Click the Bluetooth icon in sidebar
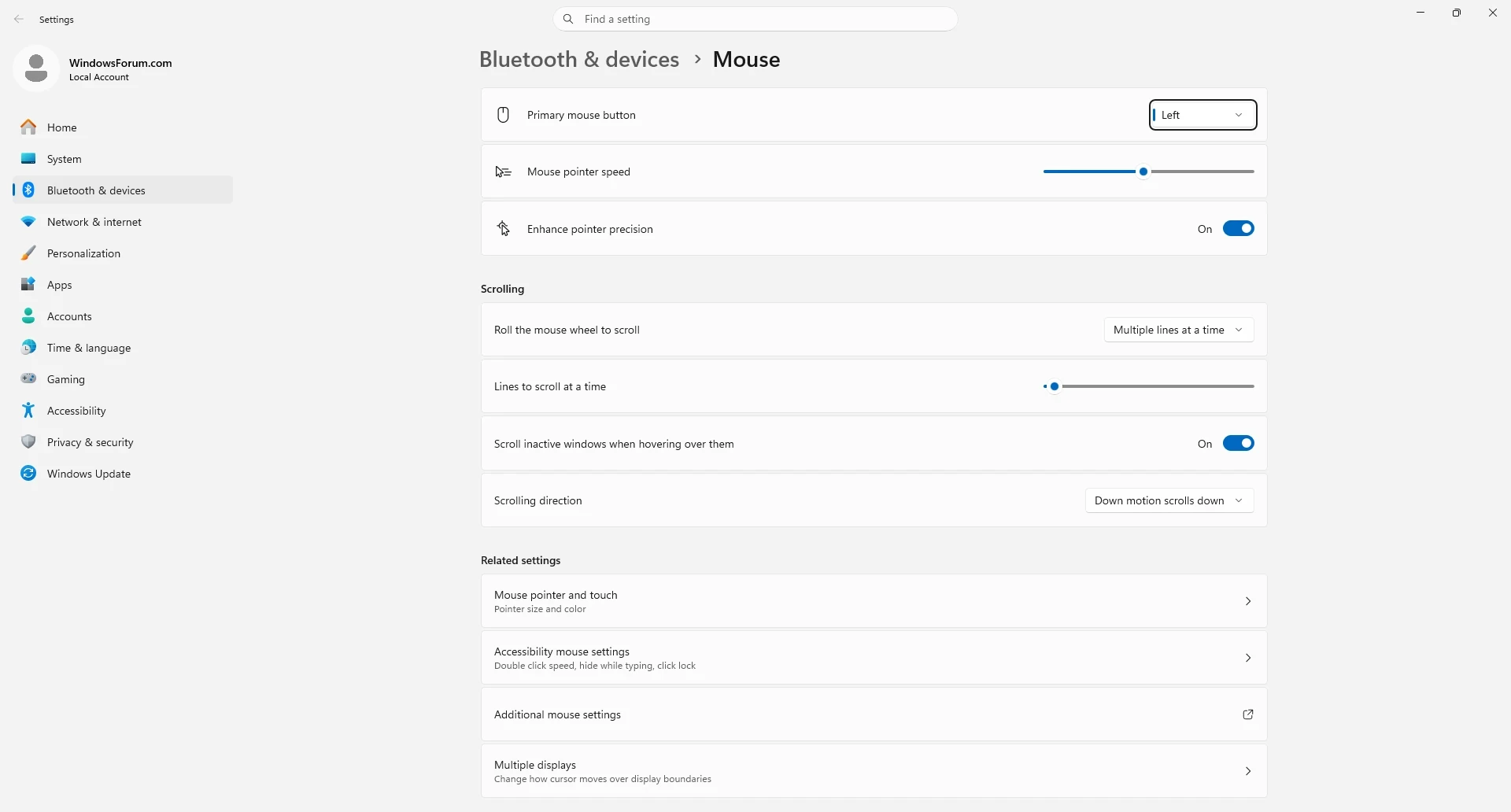The image size is (1511, 812). point(28,190)
